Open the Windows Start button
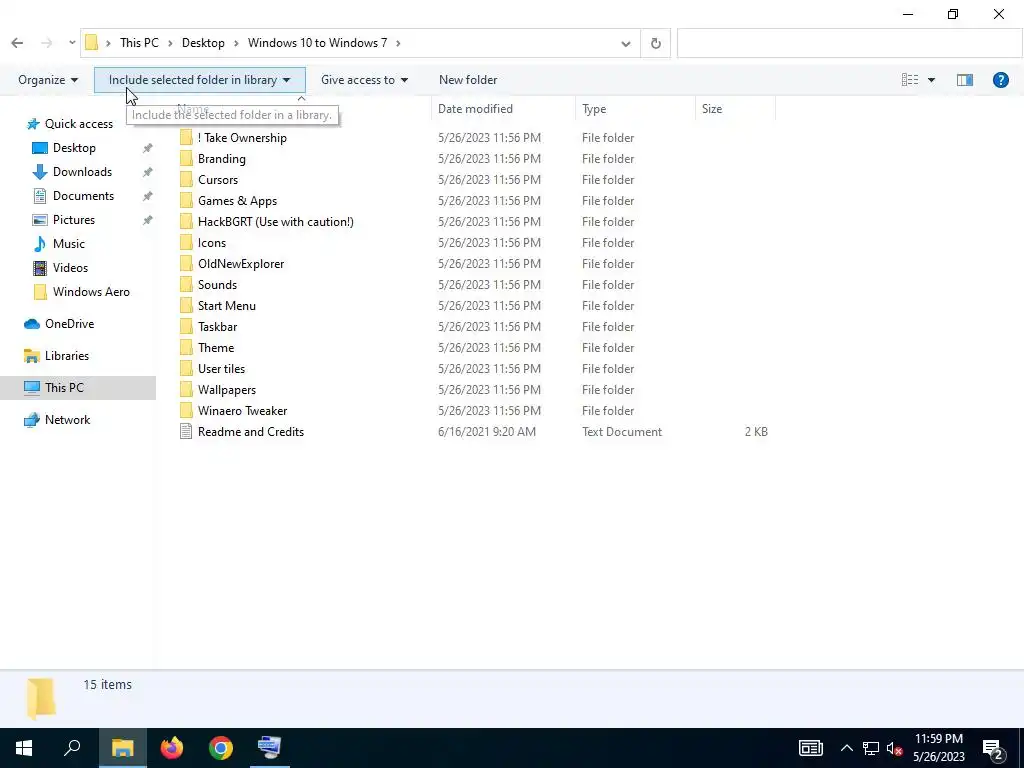 click(x=24, y=748)
